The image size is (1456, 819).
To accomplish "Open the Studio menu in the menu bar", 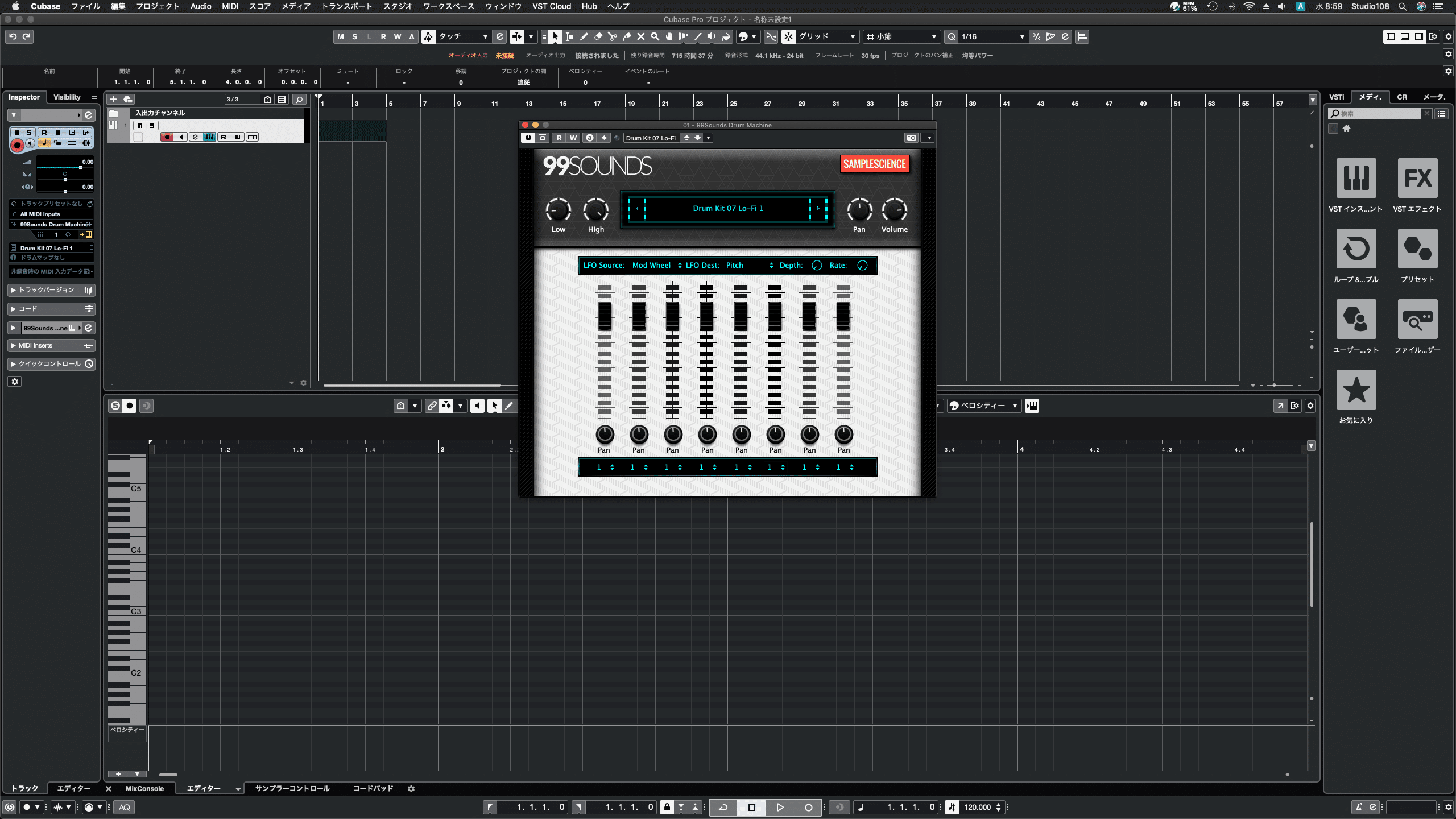I will click(398, 6).
